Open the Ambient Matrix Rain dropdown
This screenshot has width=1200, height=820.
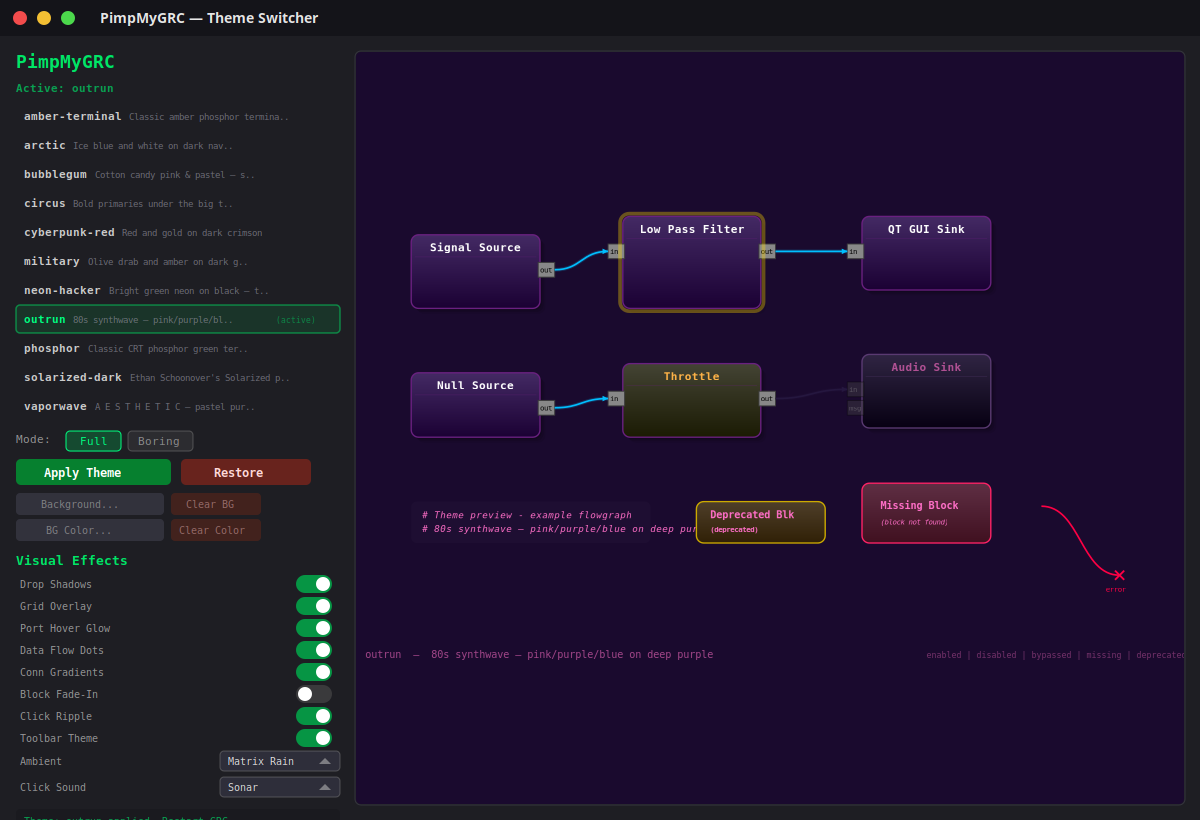pos(279,761)
